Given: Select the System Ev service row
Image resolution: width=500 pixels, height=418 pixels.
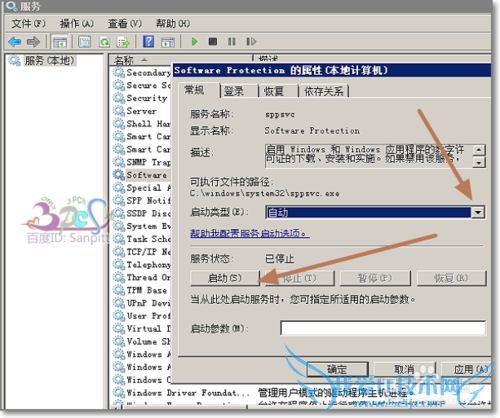Looking at the screenshot, I should pyautogui.click(x=142, y=226).
